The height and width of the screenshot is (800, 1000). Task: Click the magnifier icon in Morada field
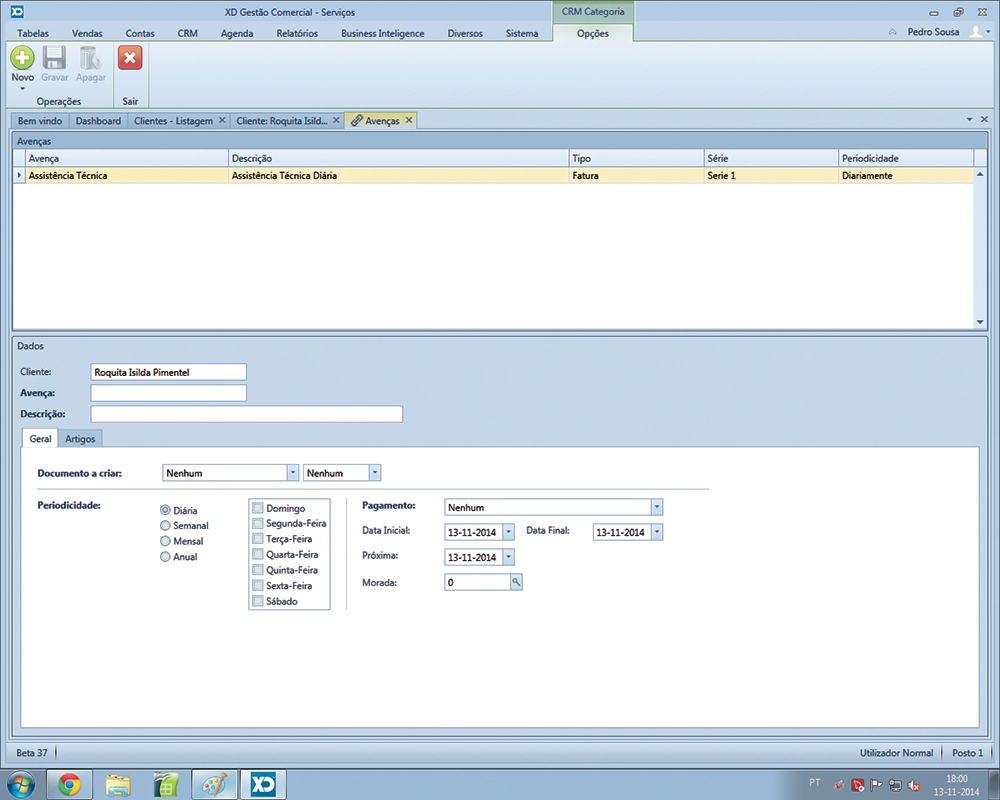pos(516,582)
